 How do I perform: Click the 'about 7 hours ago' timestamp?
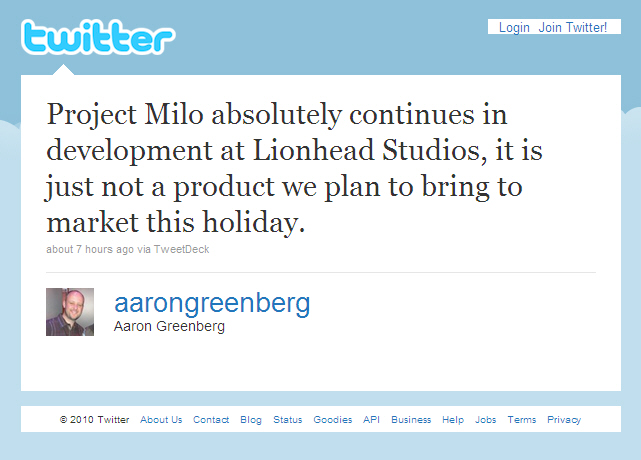coord(88,249)
